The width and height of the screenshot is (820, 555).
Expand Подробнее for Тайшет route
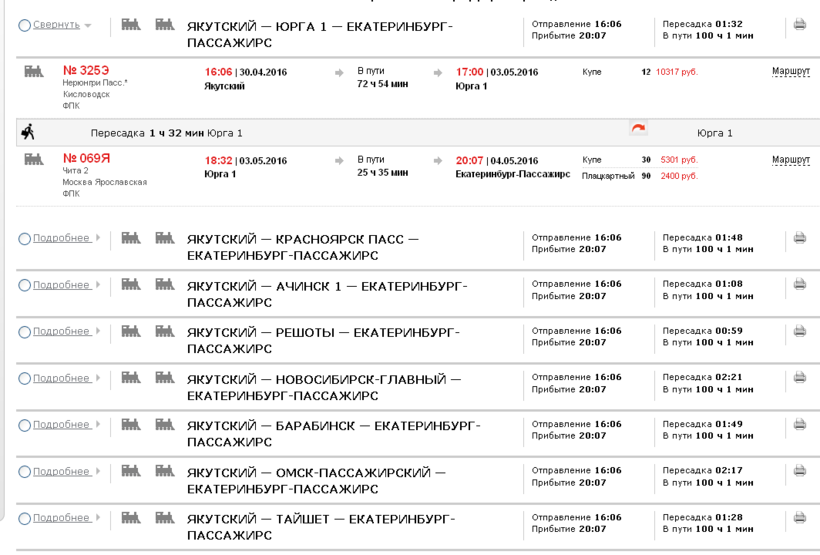coord(61,517)
